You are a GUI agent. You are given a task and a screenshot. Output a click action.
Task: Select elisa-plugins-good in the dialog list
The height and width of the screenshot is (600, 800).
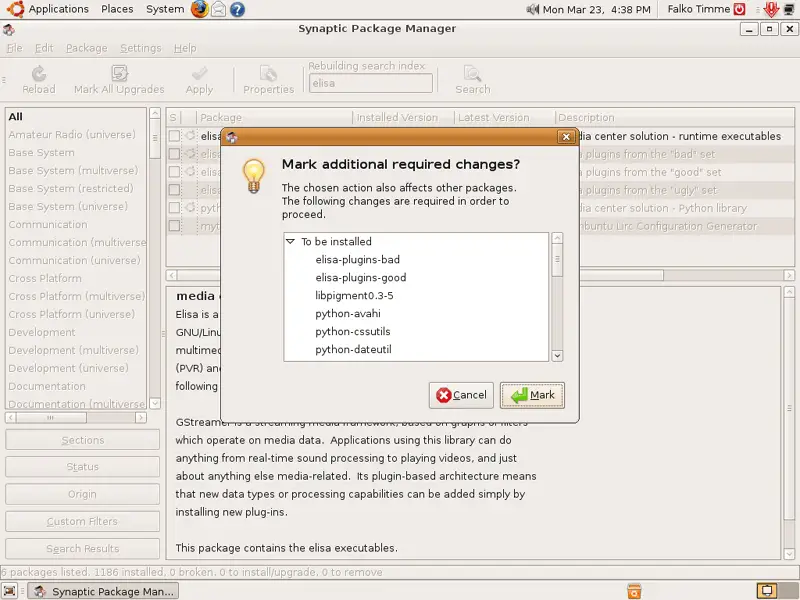361,278
